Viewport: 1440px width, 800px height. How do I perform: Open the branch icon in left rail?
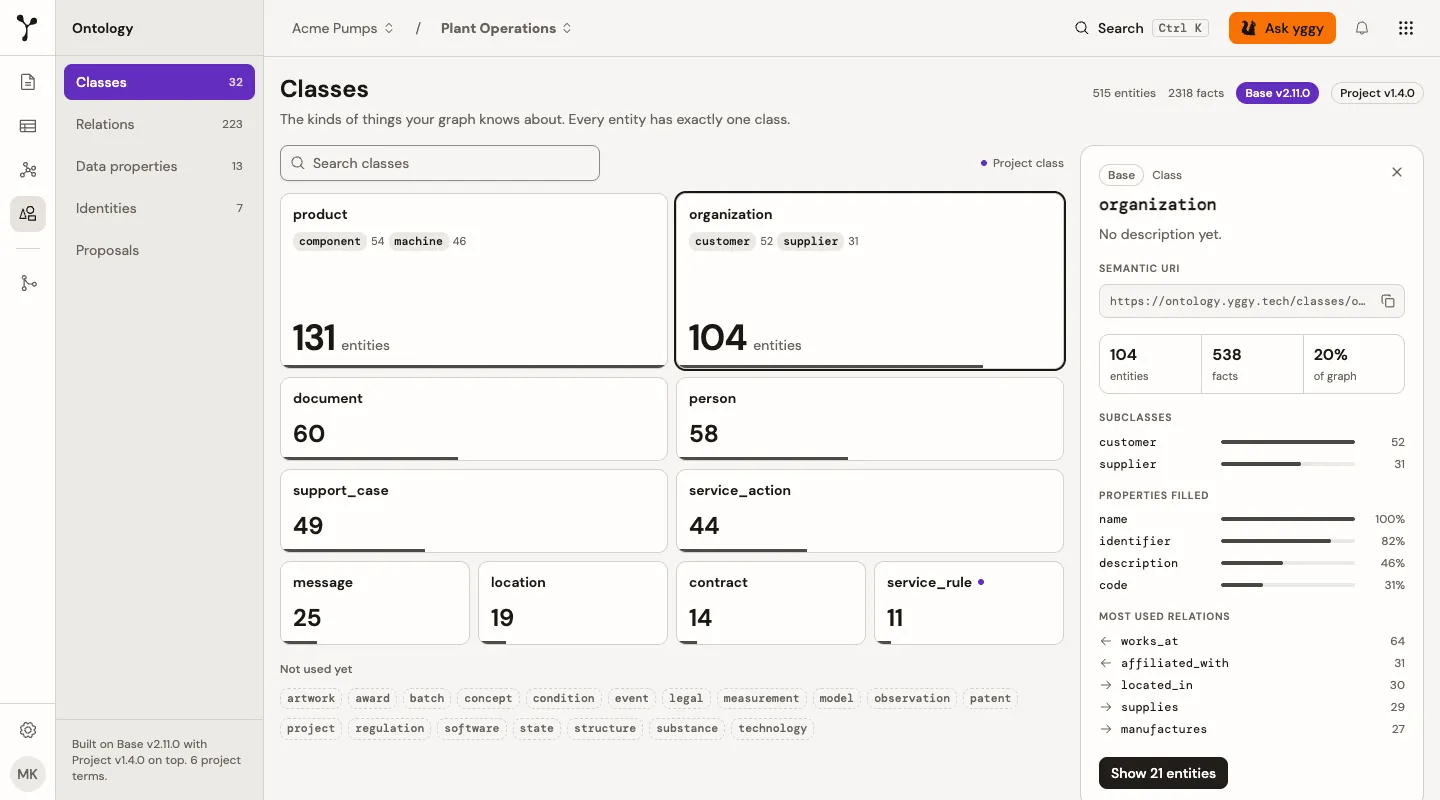pos(28,283)
